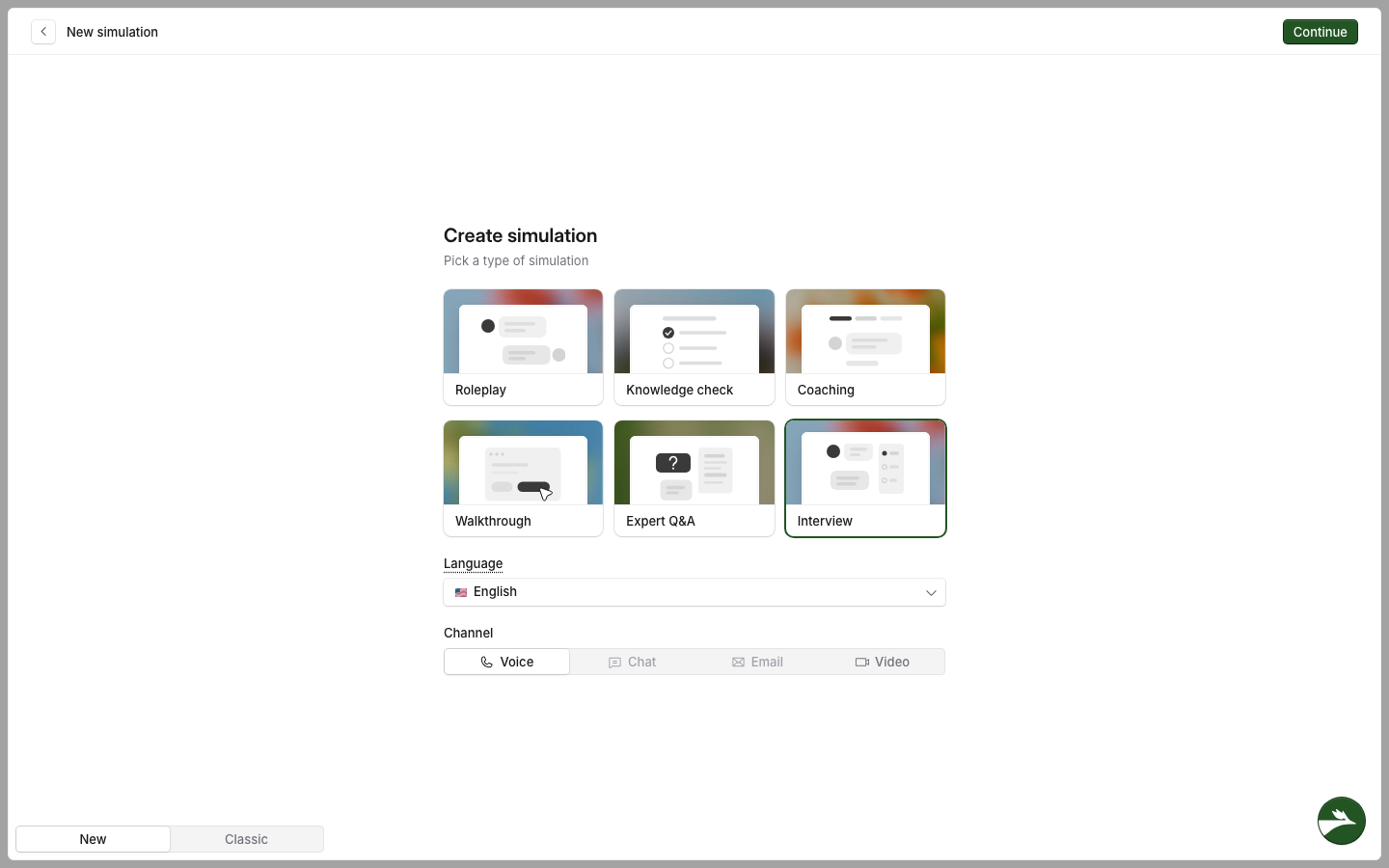This screenshot has width=1389, height=868.
Task: Choose the Coaching simulation type
Action: coord(865,347)
